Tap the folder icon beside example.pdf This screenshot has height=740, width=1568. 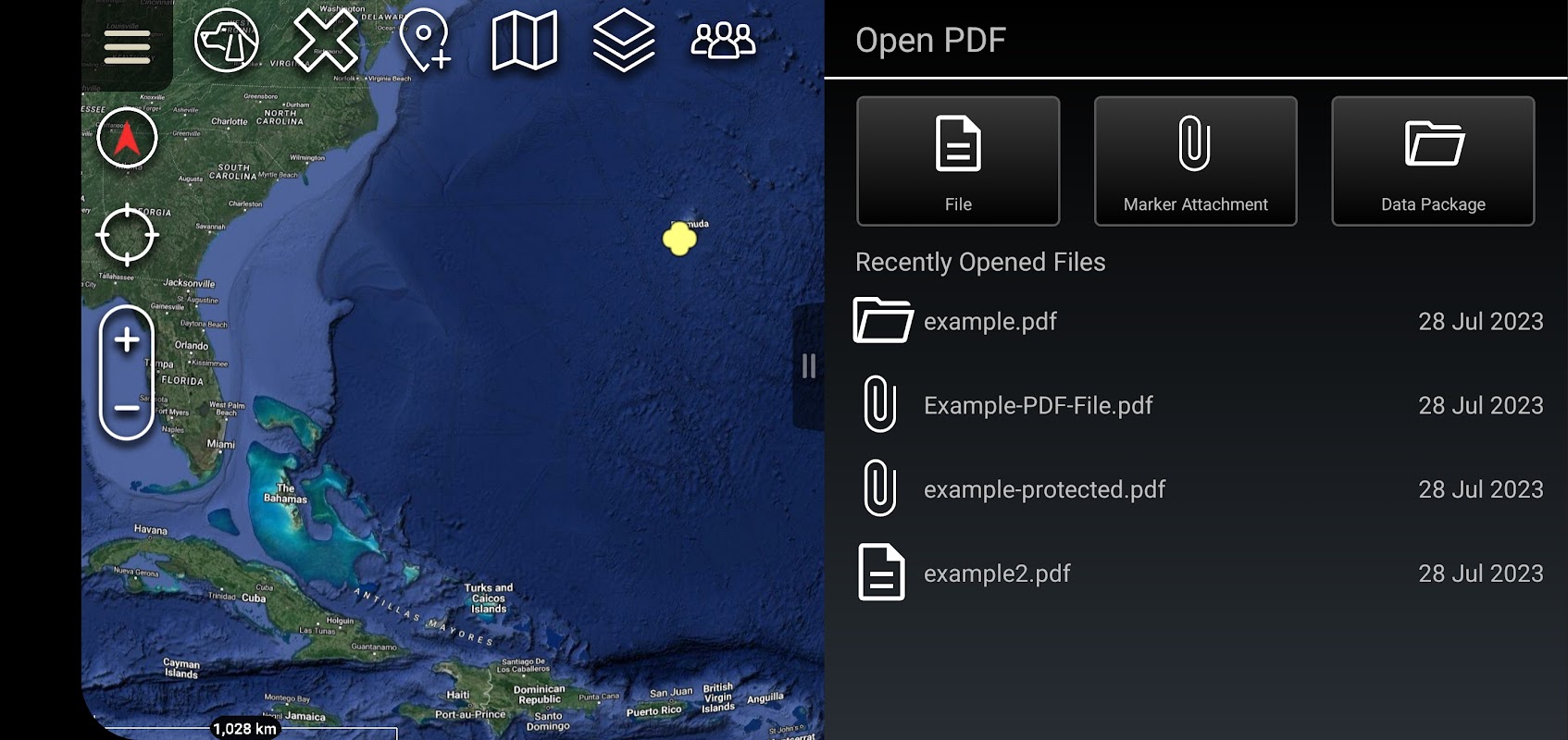882,321
